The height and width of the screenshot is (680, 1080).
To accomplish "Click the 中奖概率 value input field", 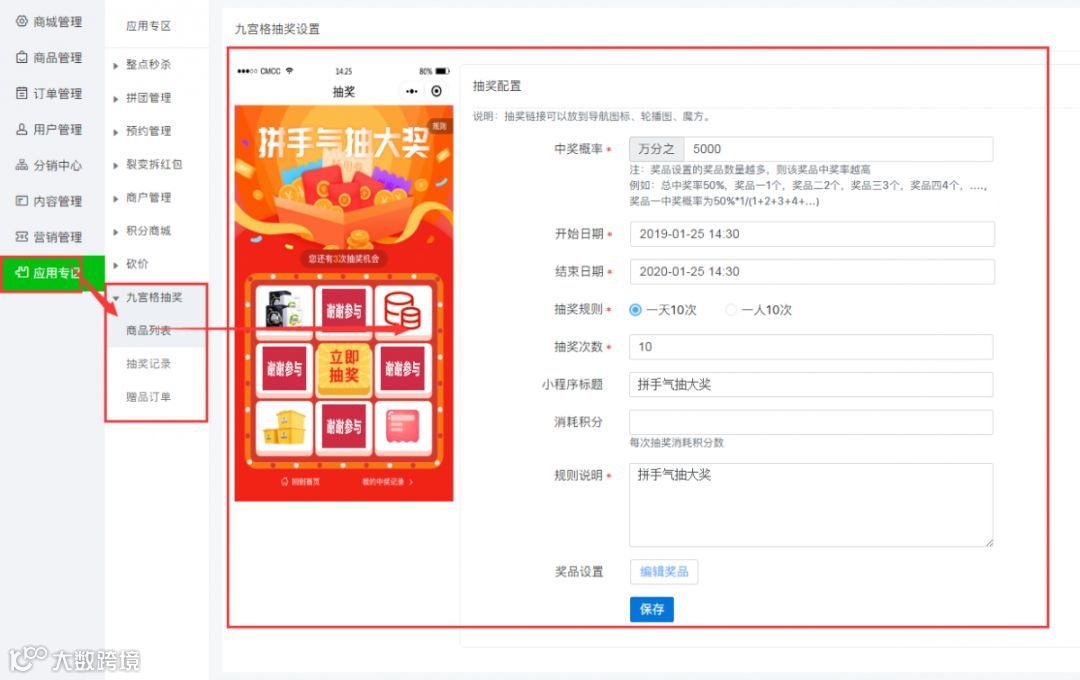I will pos(838,149).
